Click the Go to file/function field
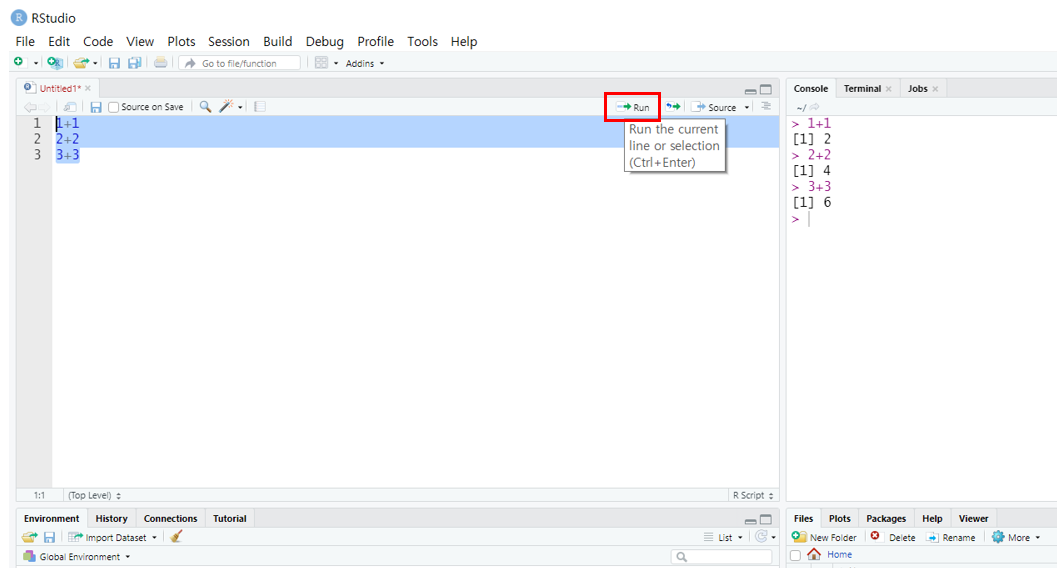 (x=240, y=63)
